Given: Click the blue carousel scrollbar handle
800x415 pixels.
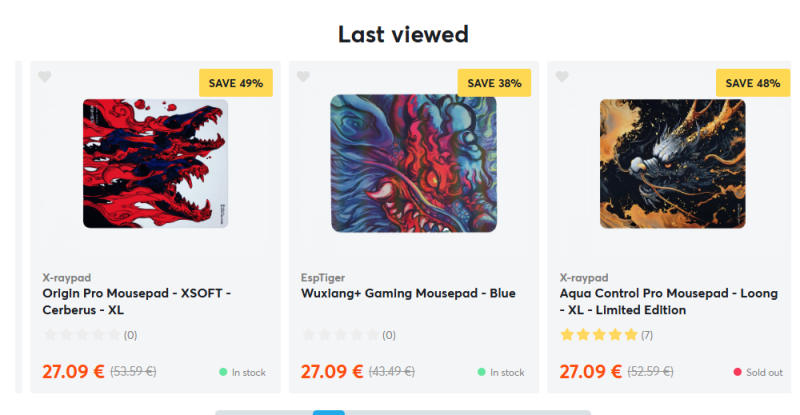Looking at the screenshot, I should (329, 412).
